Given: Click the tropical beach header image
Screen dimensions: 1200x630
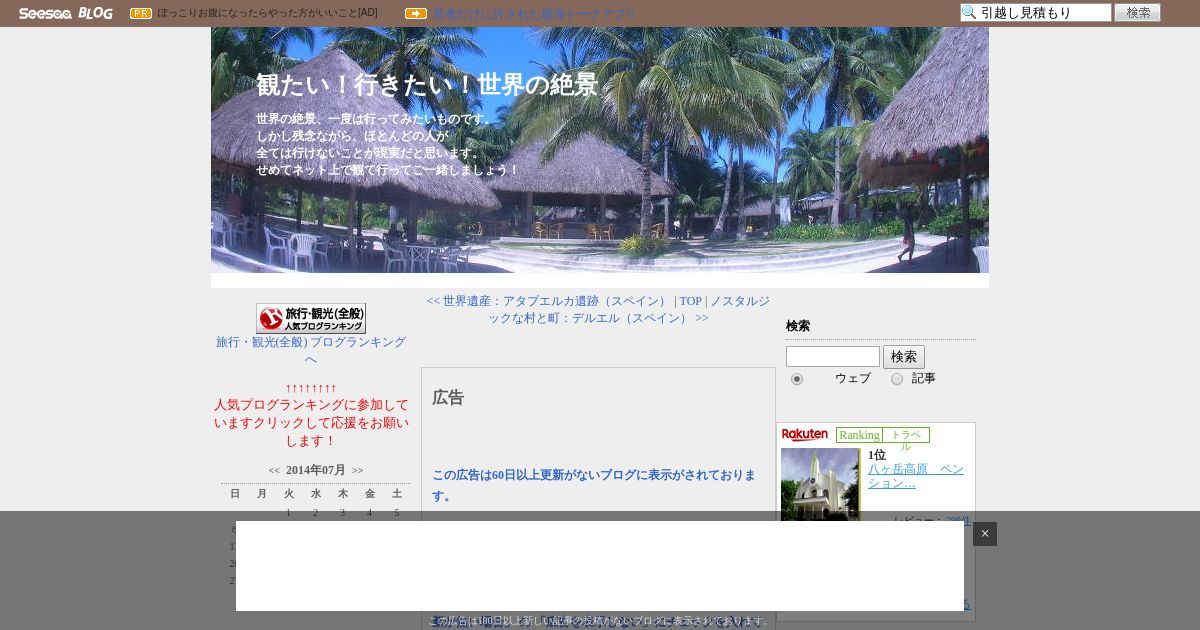Looking at the screenshot, I should click(x=600, y=150).
